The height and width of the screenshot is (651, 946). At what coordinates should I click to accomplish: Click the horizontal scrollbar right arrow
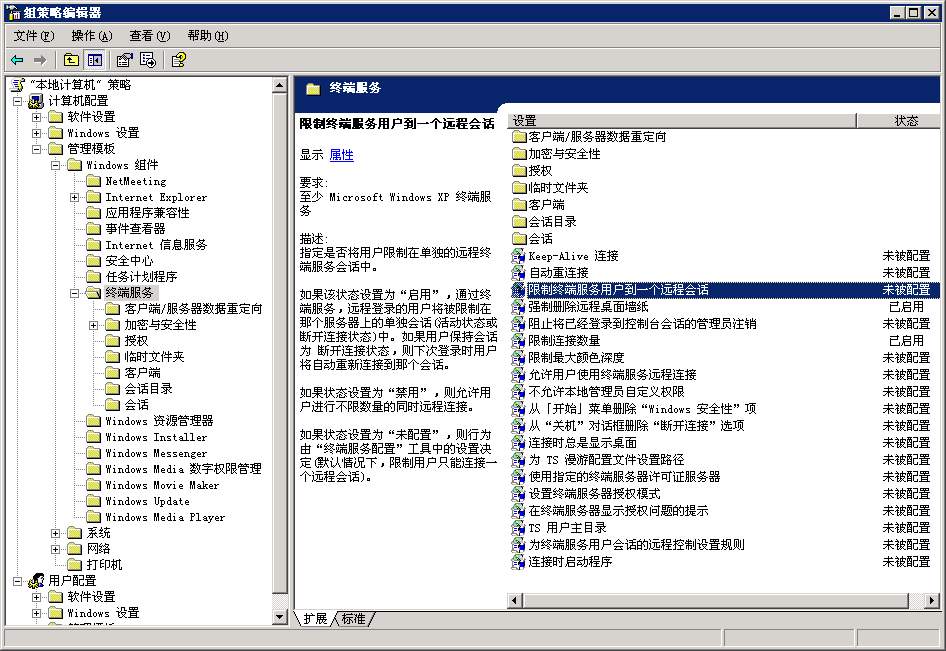934,601
